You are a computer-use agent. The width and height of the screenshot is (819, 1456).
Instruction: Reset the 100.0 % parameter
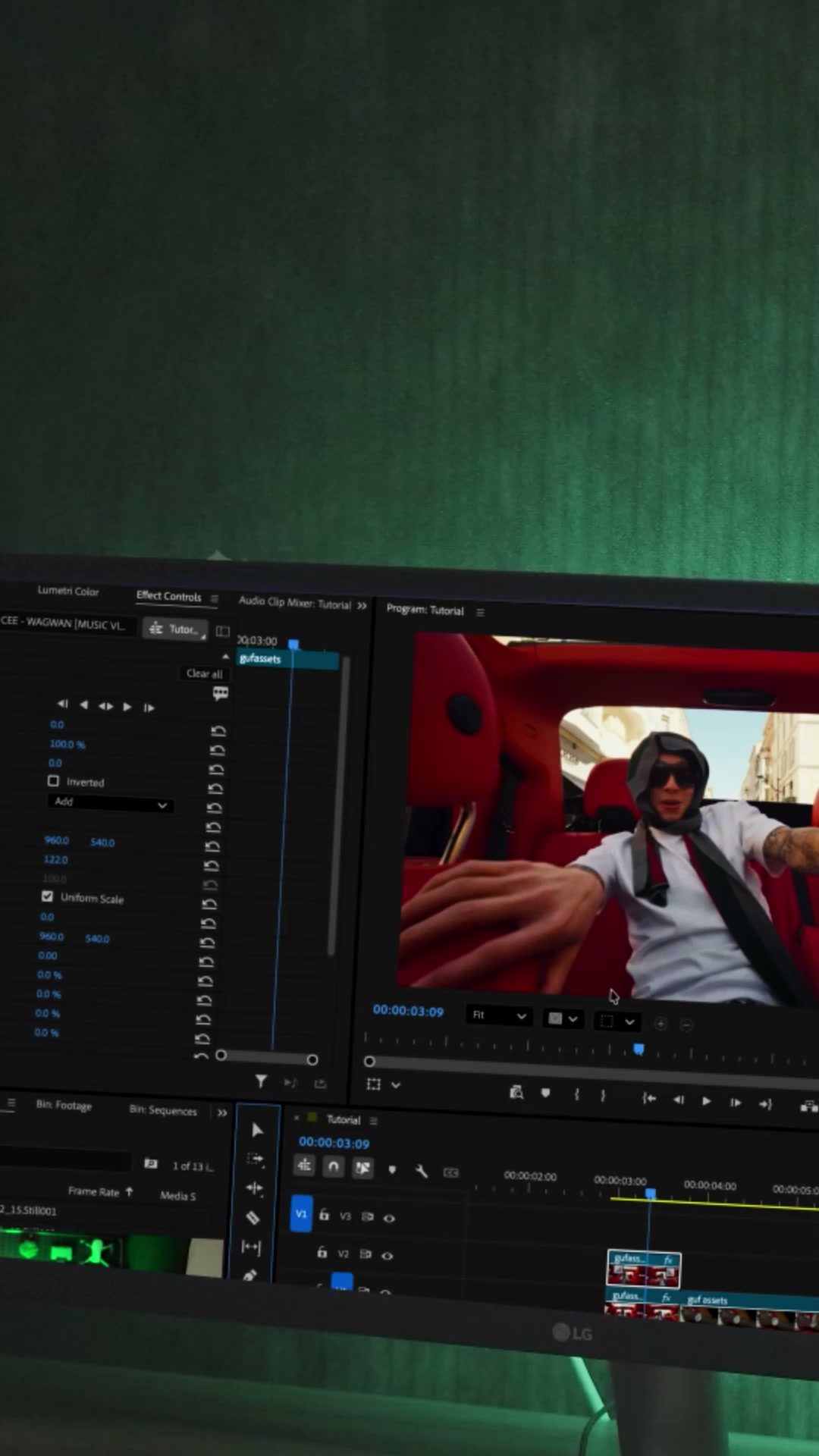point(218,750)
